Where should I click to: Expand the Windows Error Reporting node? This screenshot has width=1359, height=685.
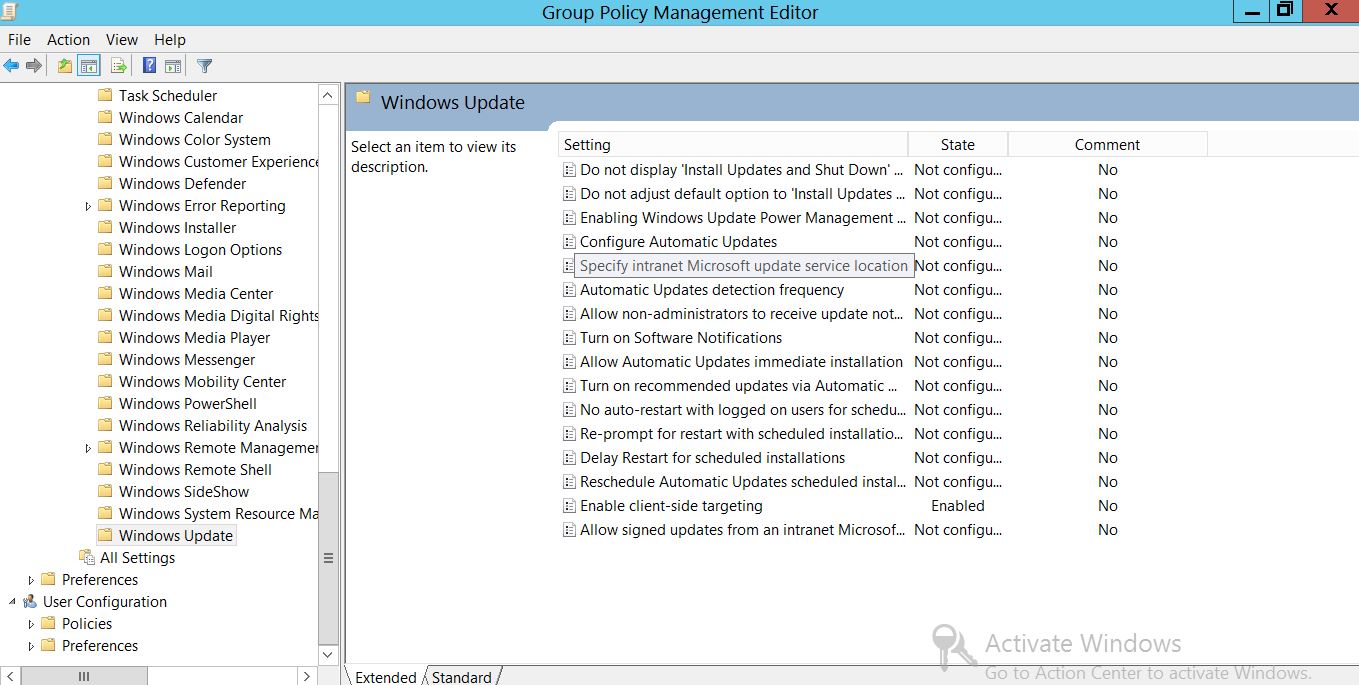pyautogui.click(x=88, y=206)
